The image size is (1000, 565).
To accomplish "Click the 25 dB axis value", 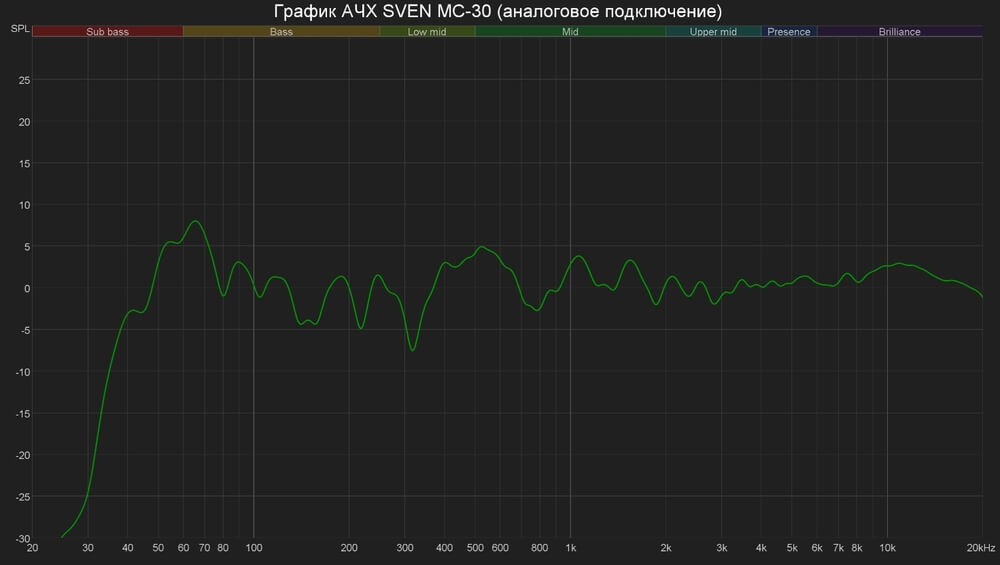I will coord(24,80).
